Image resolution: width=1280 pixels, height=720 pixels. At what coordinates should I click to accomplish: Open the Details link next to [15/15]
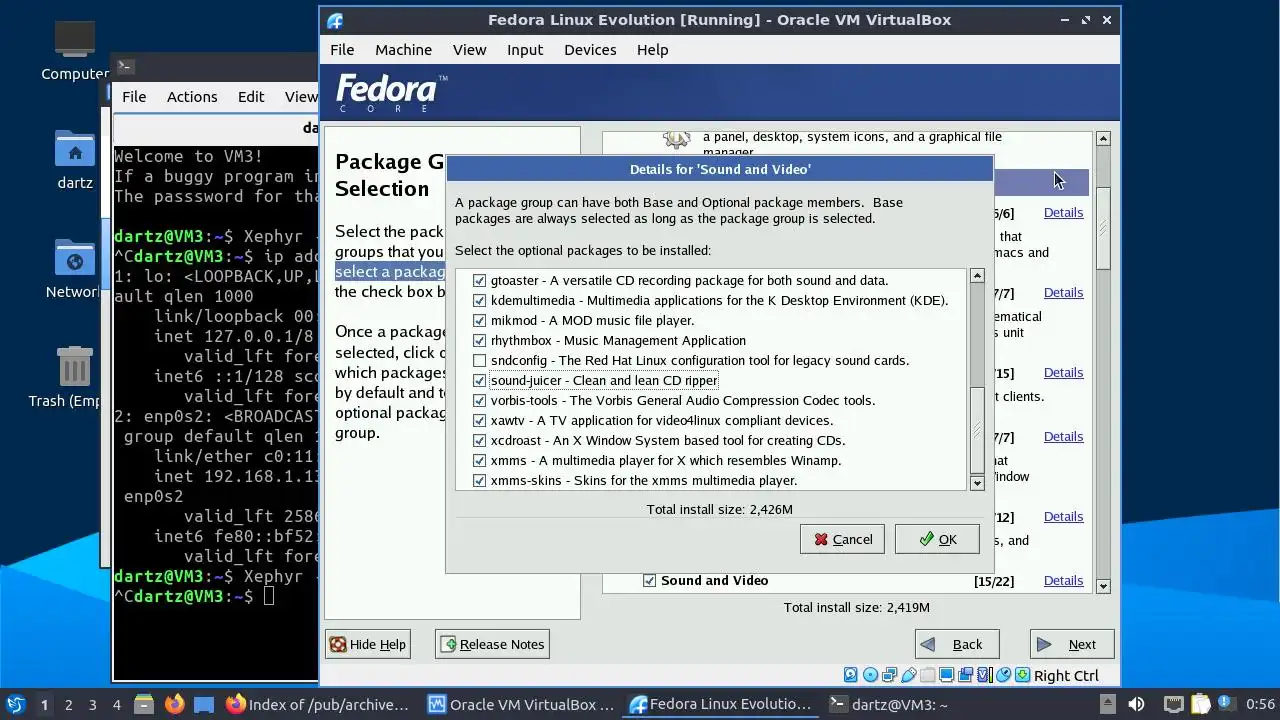pyautogui.click(x=1063, y=373)
